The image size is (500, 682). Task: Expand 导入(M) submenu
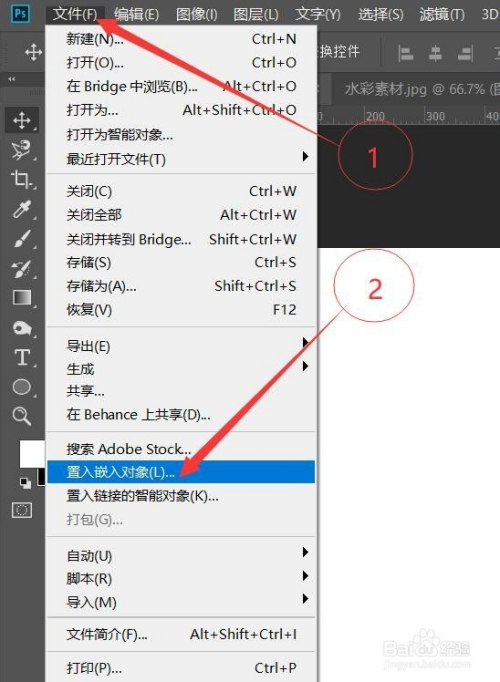coord(181,602)
